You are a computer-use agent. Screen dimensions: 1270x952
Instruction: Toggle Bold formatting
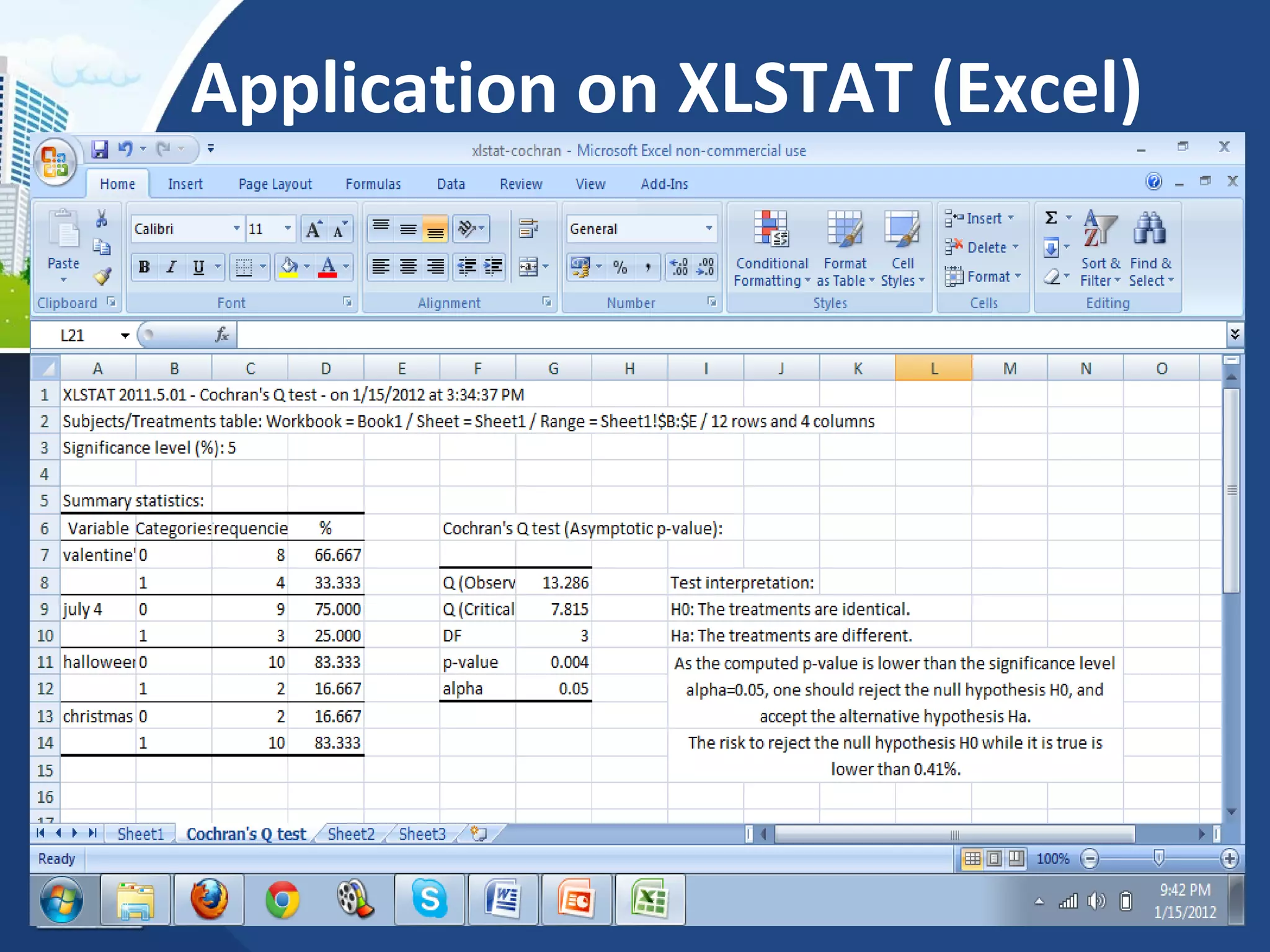click(x=144, y=267)
